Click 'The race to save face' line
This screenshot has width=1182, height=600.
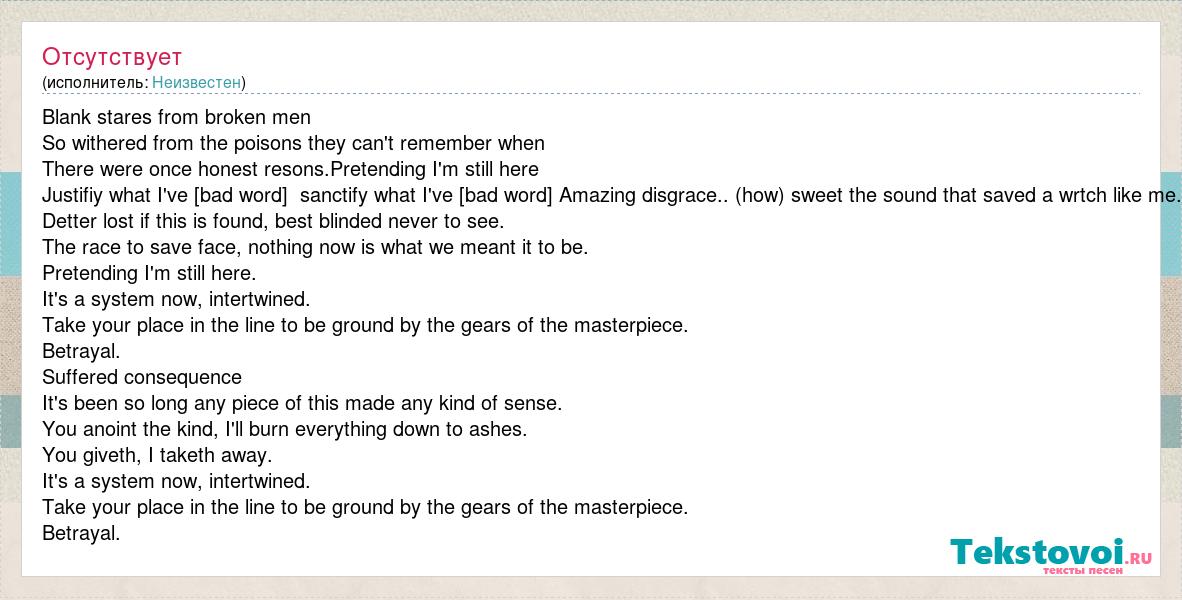click(x=315, y=247)
